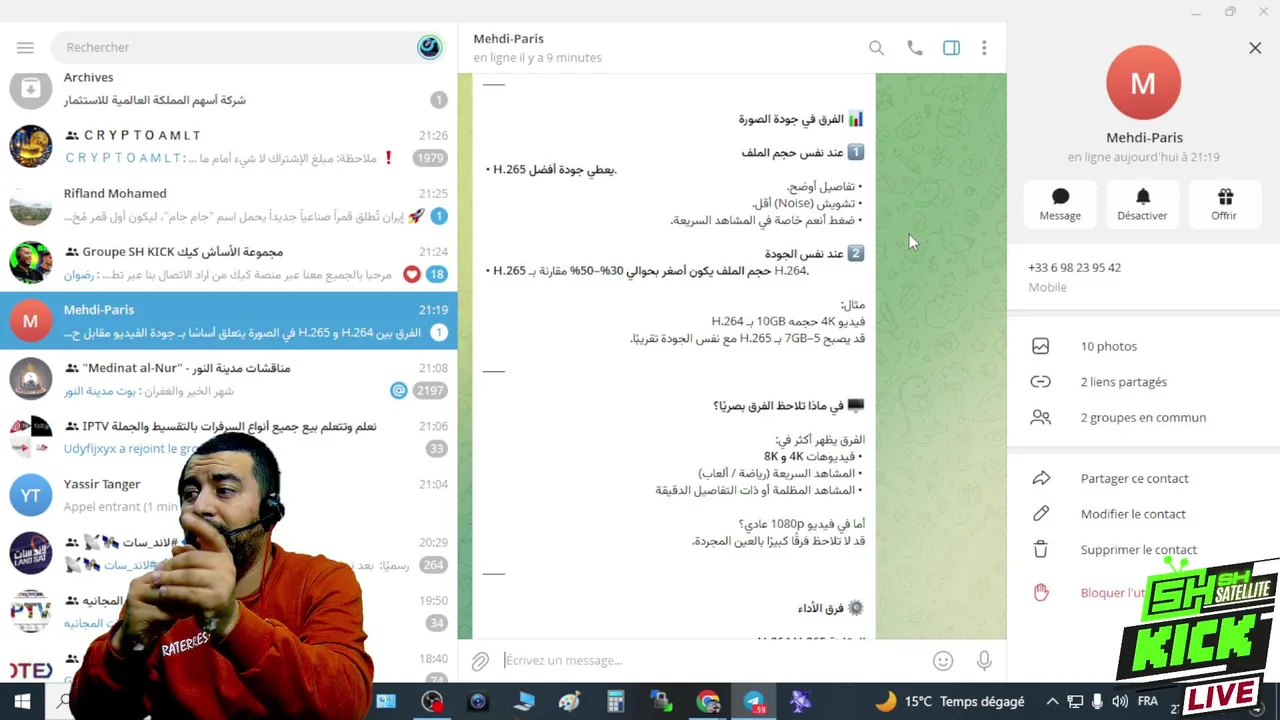Expand the system tray hidden icons chevron
This screenshot has height=720, width=1280.
(x=1051, y=702)
